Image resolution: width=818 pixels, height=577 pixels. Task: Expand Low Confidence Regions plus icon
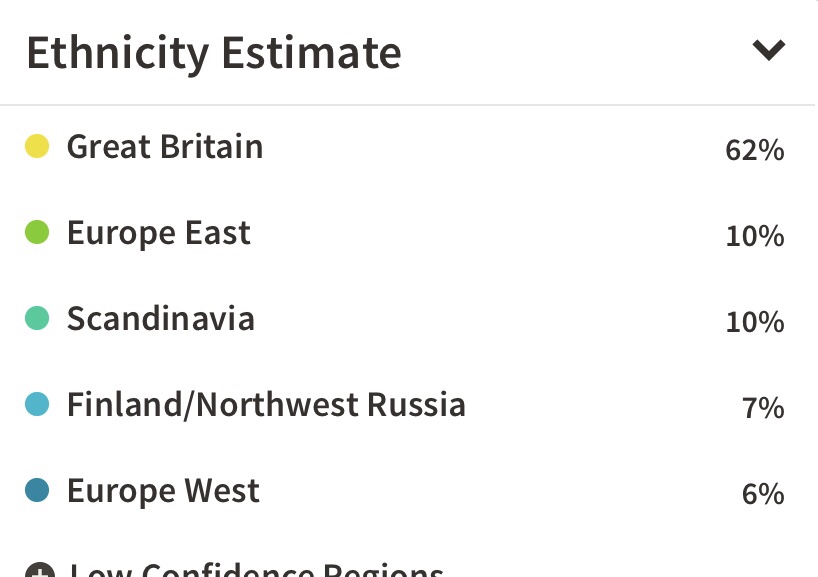tap(39, 570)
